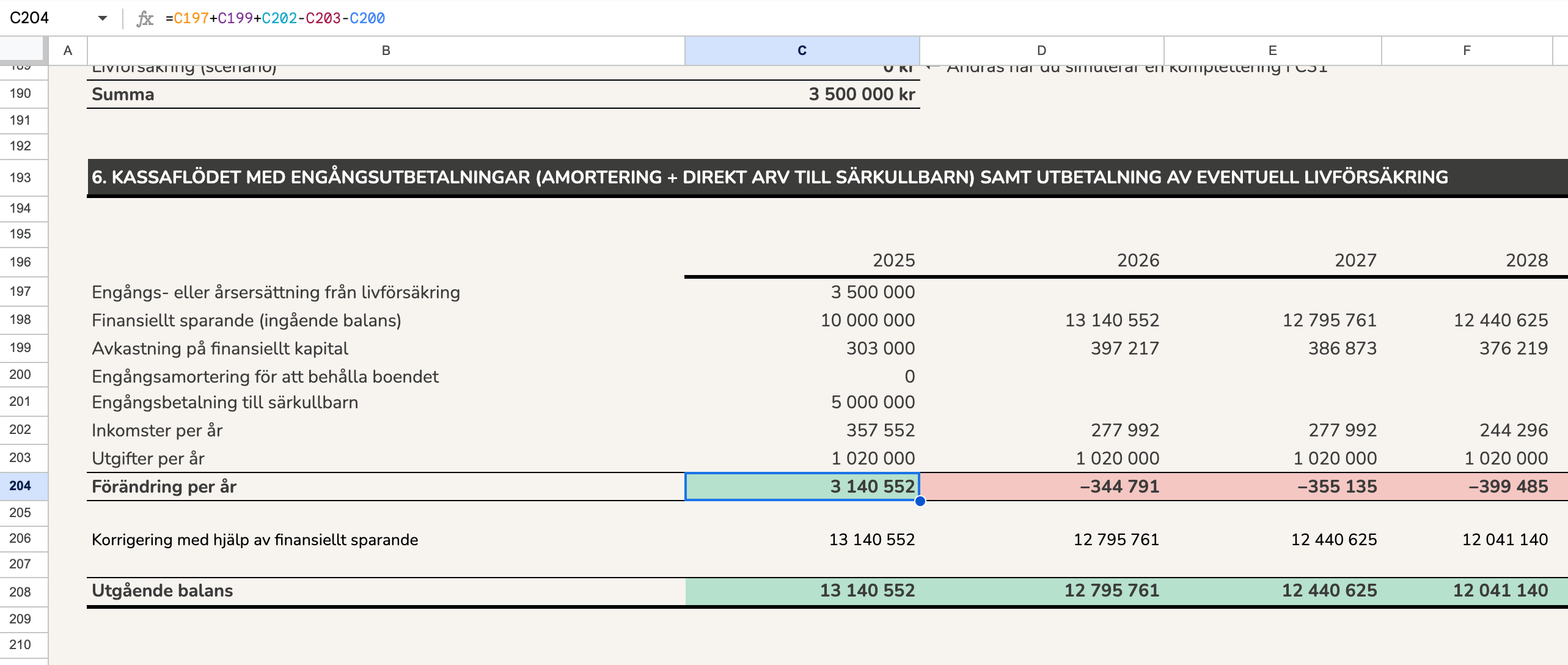This screenshot has width=1568, height=665.
Task: Click the fx function icon
Action: (145, 18)
